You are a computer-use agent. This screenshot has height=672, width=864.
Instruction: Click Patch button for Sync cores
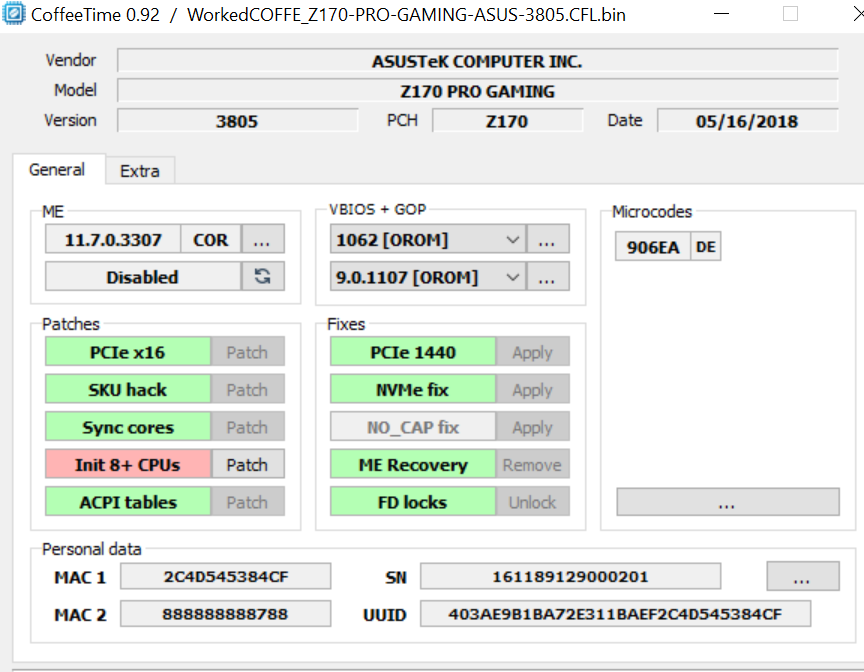[x=247, y=426]
